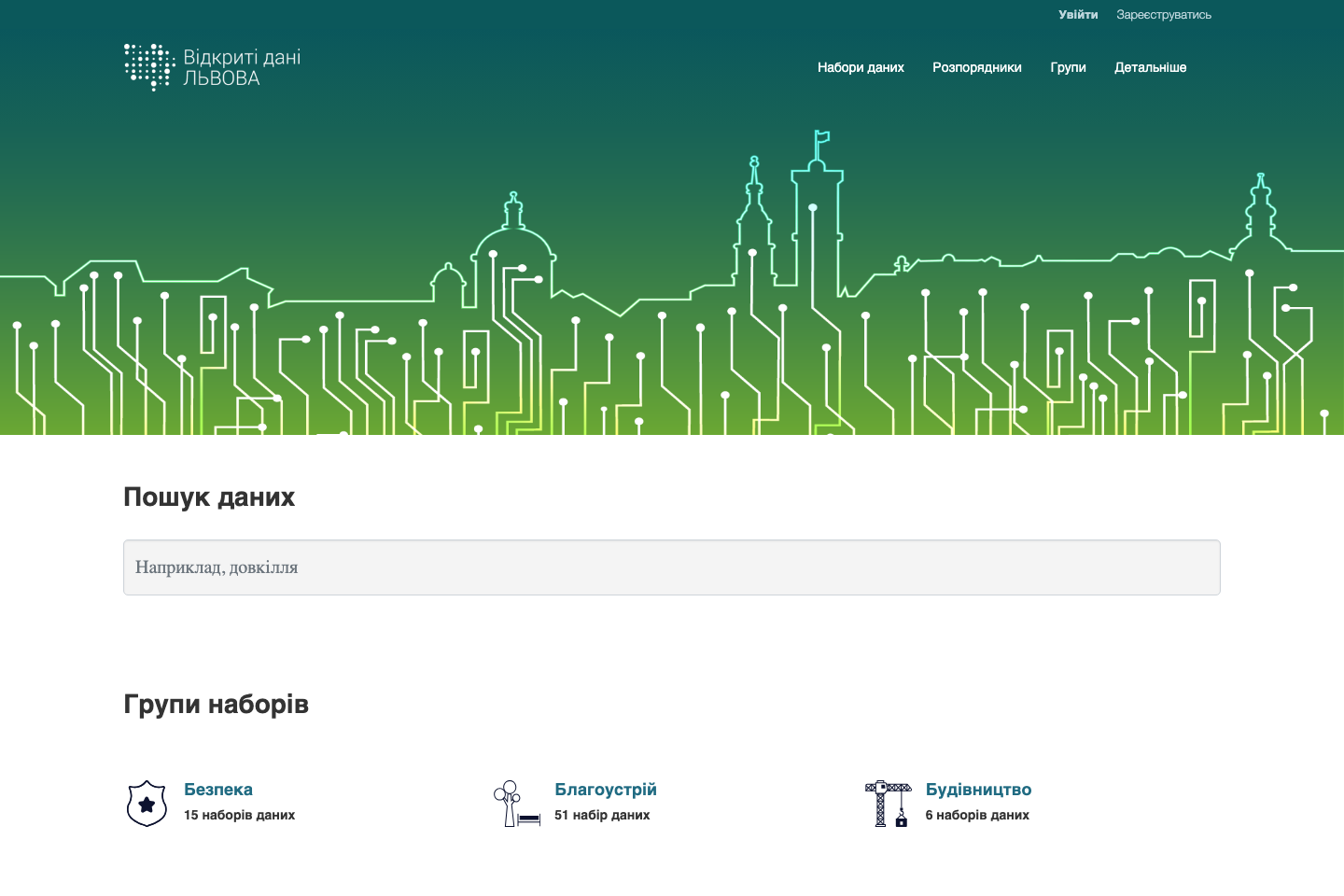
Task: Open the Набори даних menu
Action: coord(861,67)
